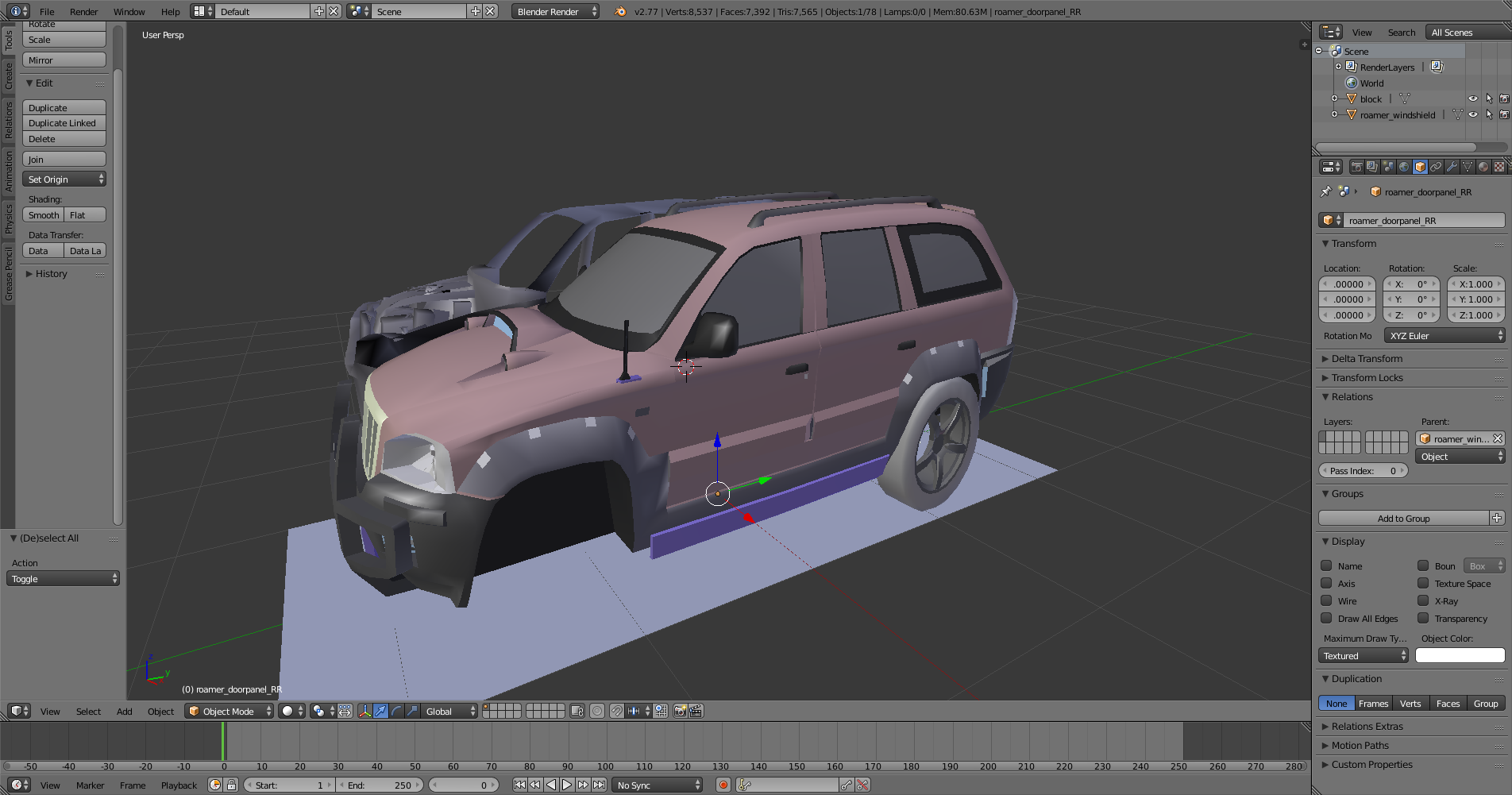Open the File menu
The height and width of the screenshot is (795, 1512).
point(47,12)
